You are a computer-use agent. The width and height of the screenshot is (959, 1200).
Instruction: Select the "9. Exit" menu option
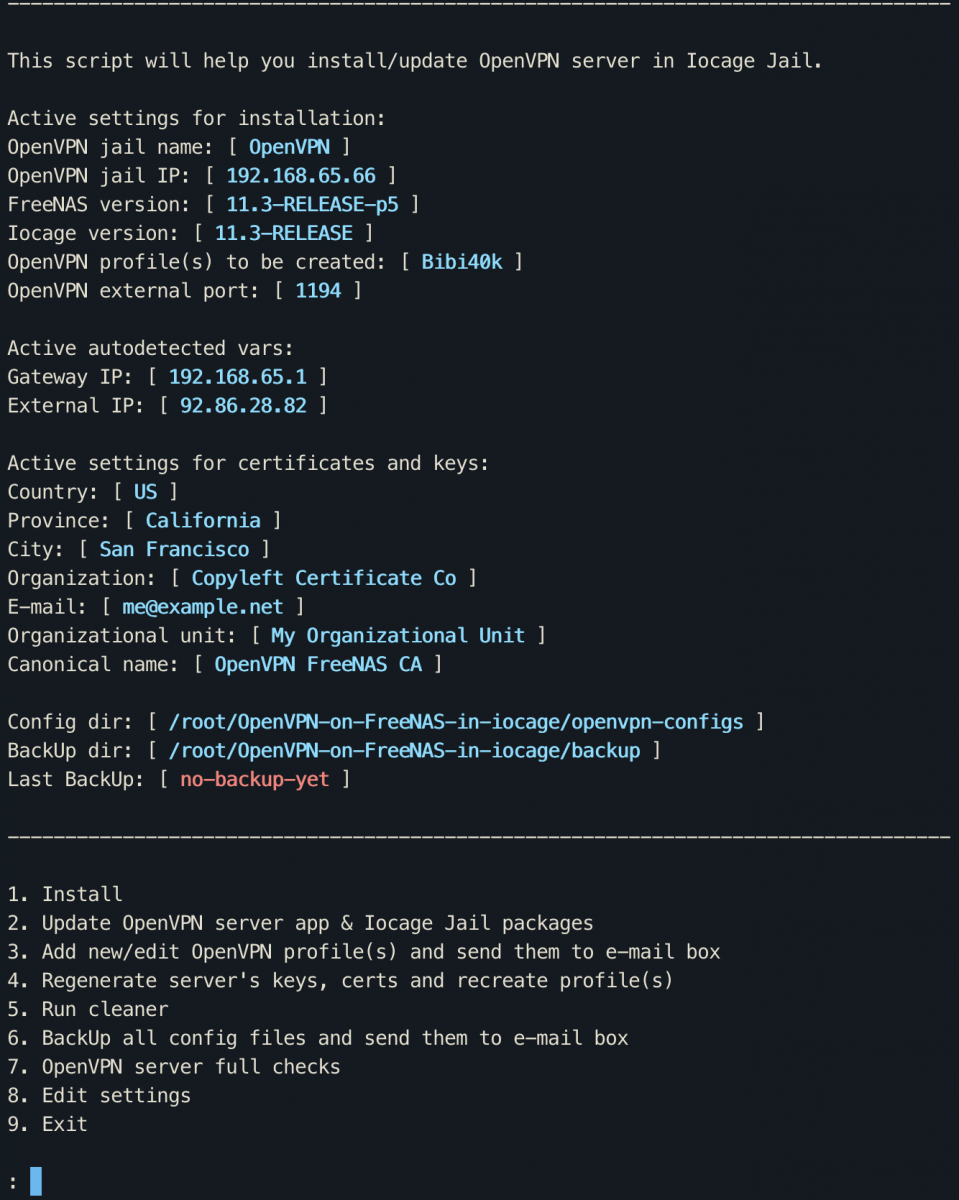(x=48, y=1124)
